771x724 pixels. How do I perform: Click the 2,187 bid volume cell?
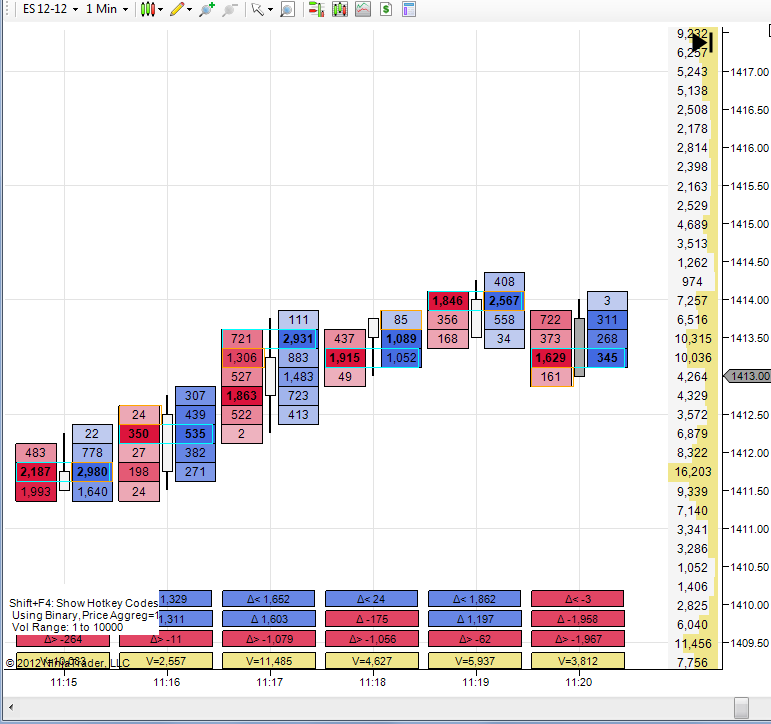pyautogui.click(x=36, y=472)
